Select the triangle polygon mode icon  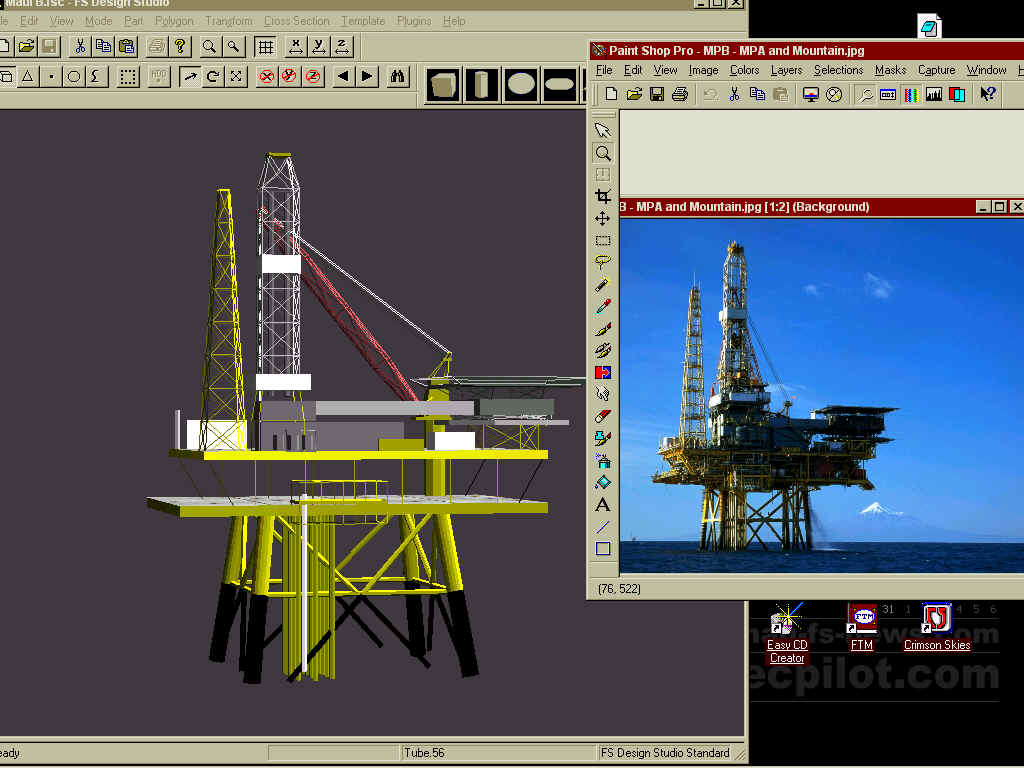(27, 76)
